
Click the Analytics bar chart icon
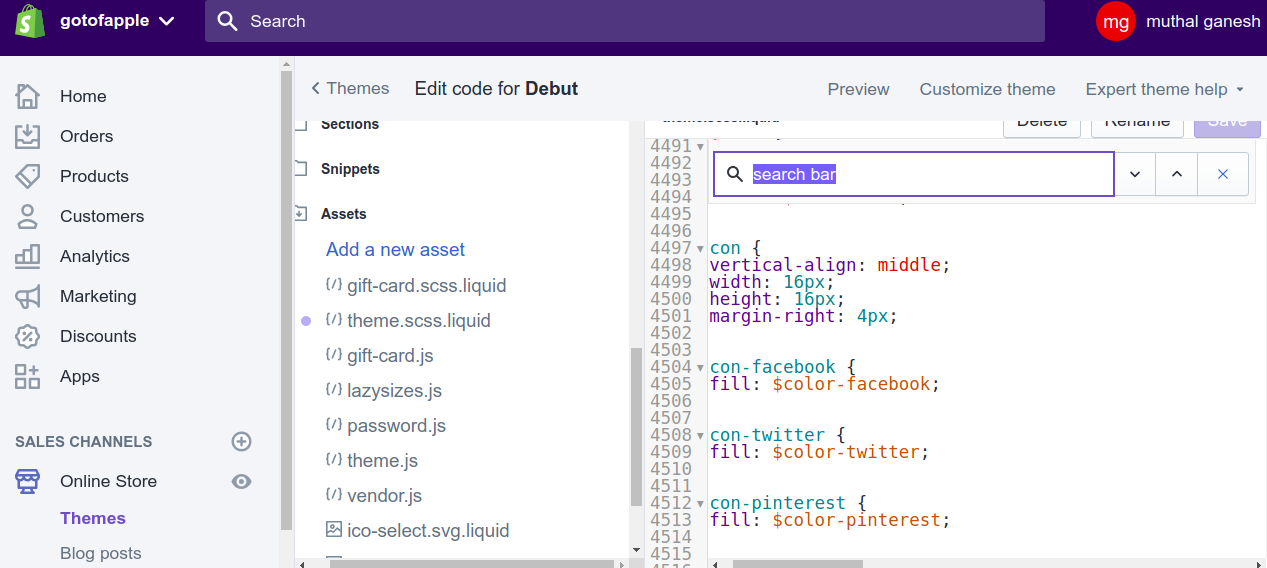click(x=28, y=256)
